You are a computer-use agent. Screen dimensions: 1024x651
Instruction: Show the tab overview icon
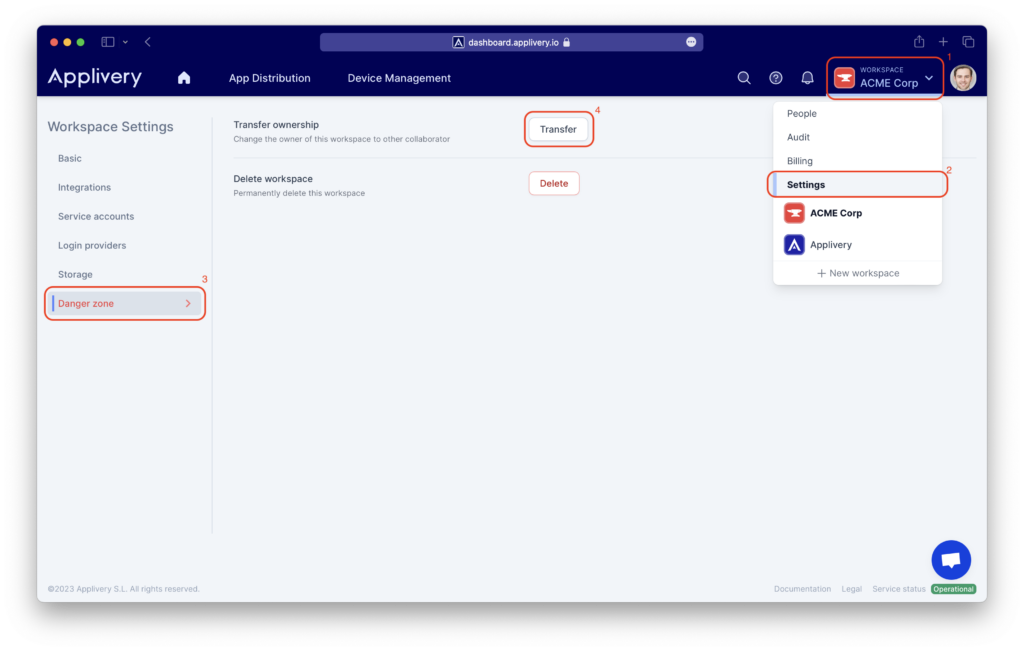pyautogui.click(x=968, y=42)
